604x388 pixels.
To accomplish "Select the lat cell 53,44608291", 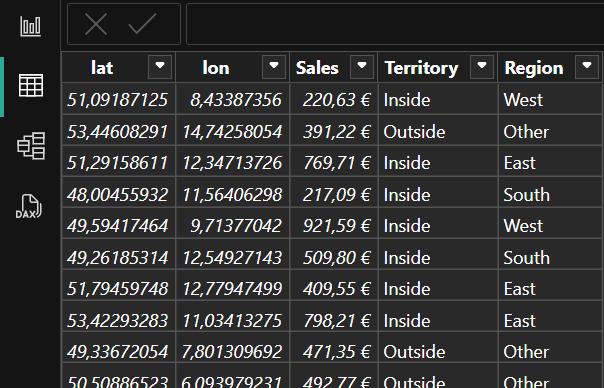I will pos(119,131).
